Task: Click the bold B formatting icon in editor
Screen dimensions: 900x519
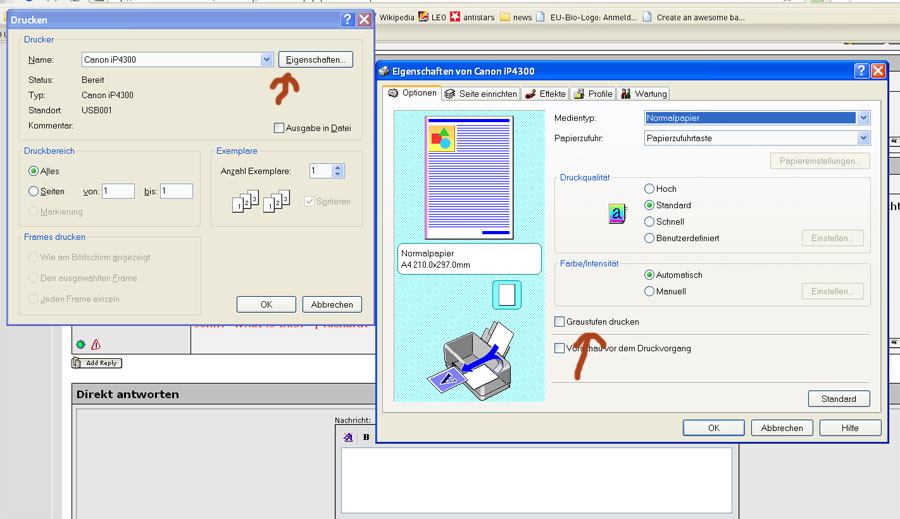Action: (366, 437)
